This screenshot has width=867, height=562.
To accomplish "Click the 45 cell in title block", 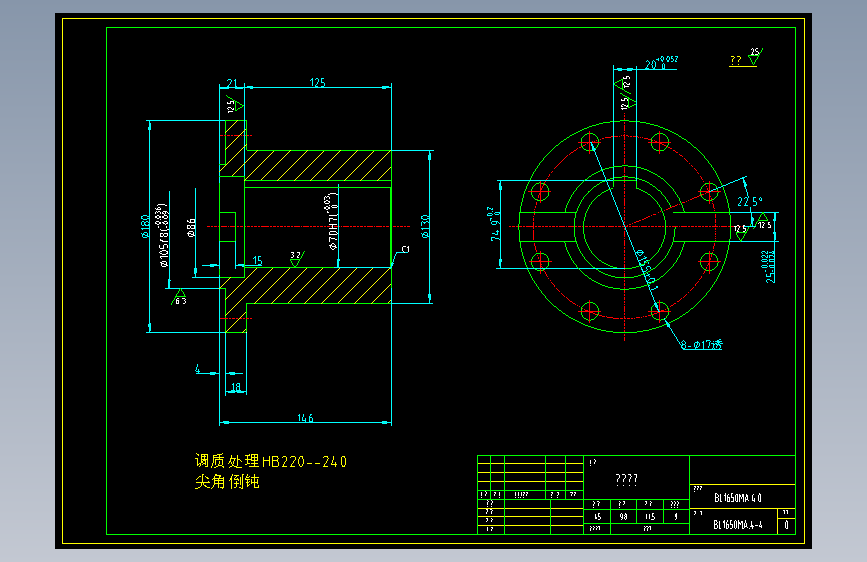I will pos(597,517).
